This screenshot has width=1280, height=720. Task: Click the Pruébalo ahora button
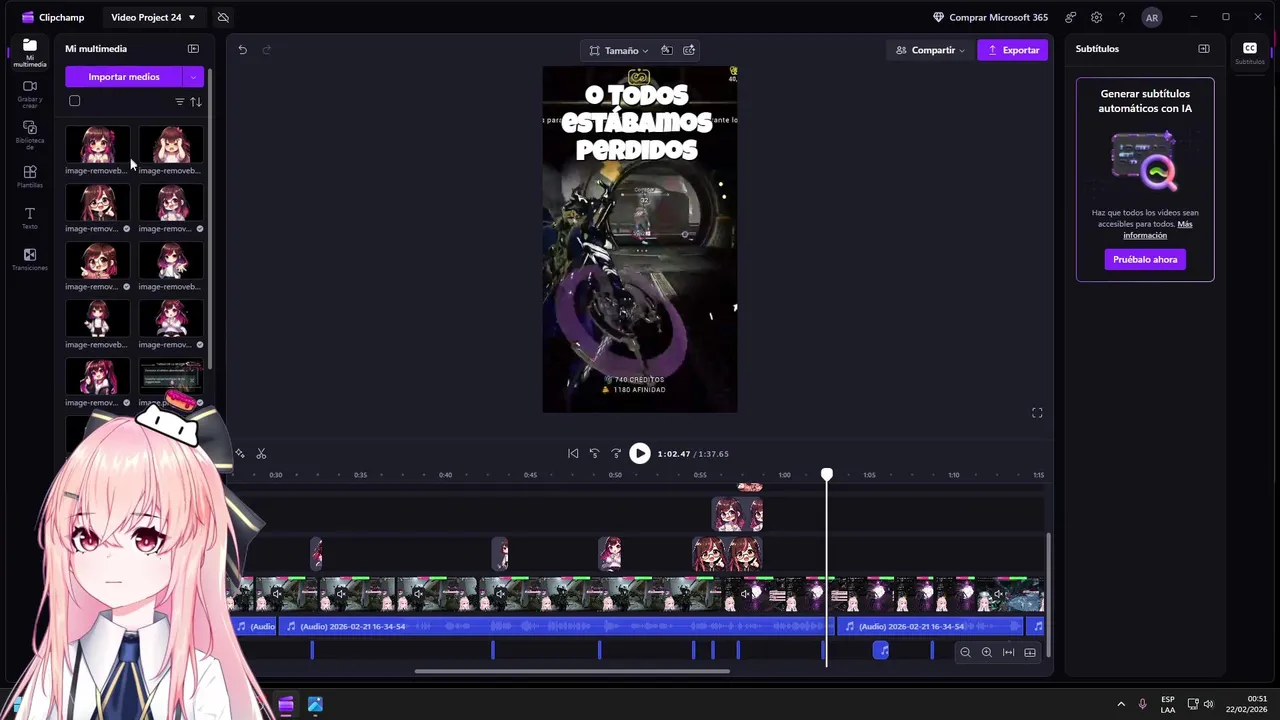(x=1145, y=260)
